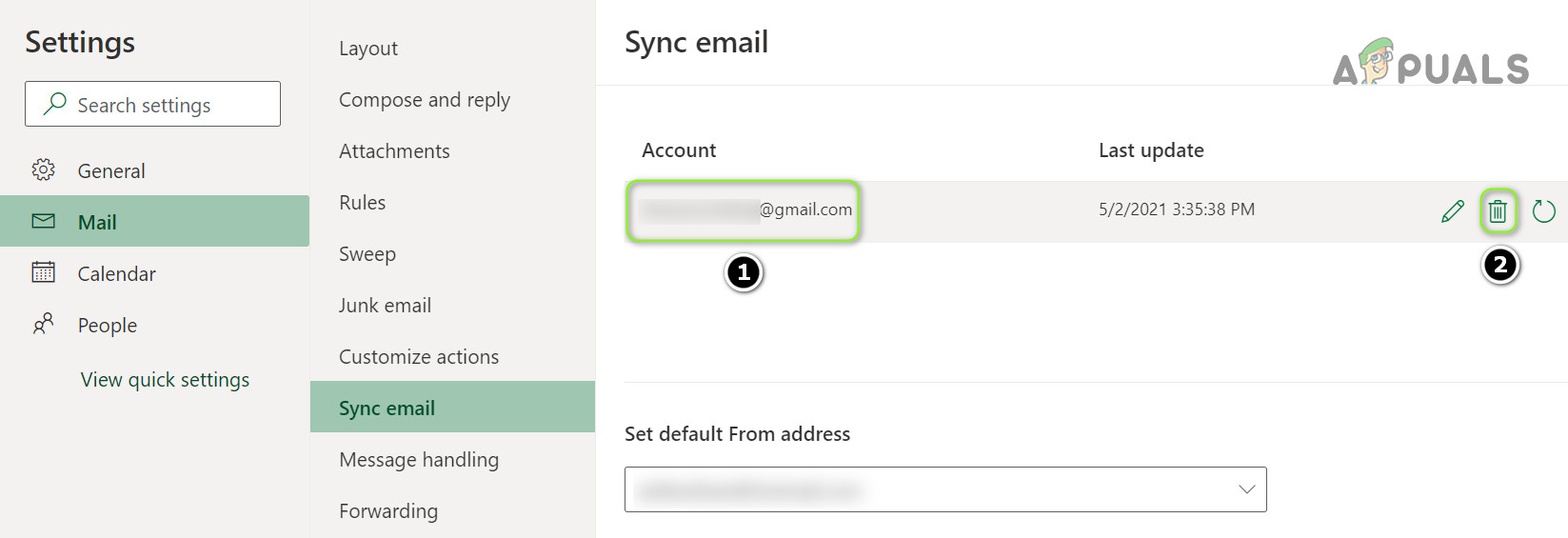1568x538 pixels.
Task: Go to Forwarding settings
Action: pyautogui.click(x=388, y=511)
